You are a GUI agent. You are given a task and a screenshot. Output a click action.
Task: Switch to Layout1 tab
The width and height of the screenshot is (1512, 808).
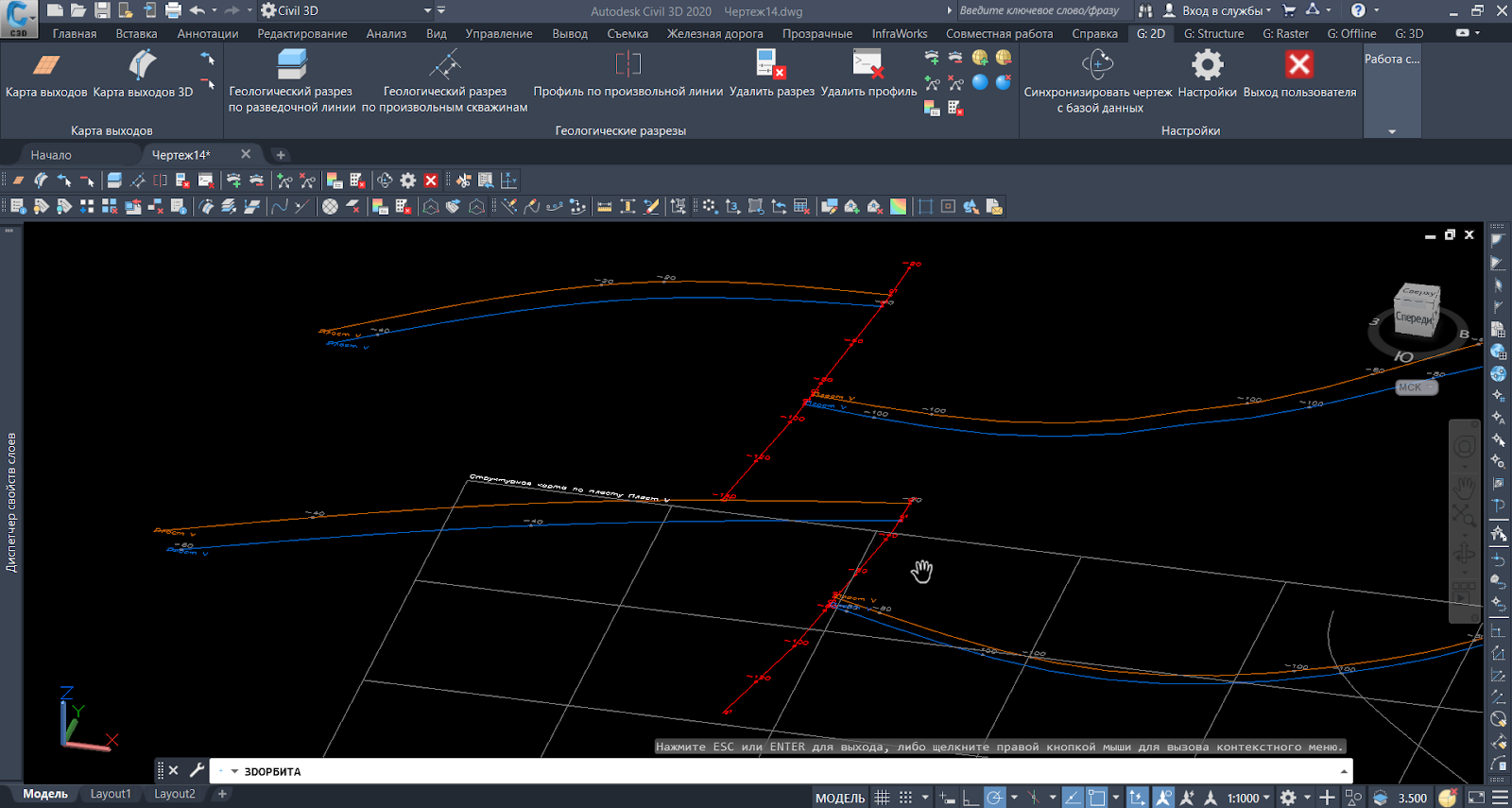click(x=111, y=794)
